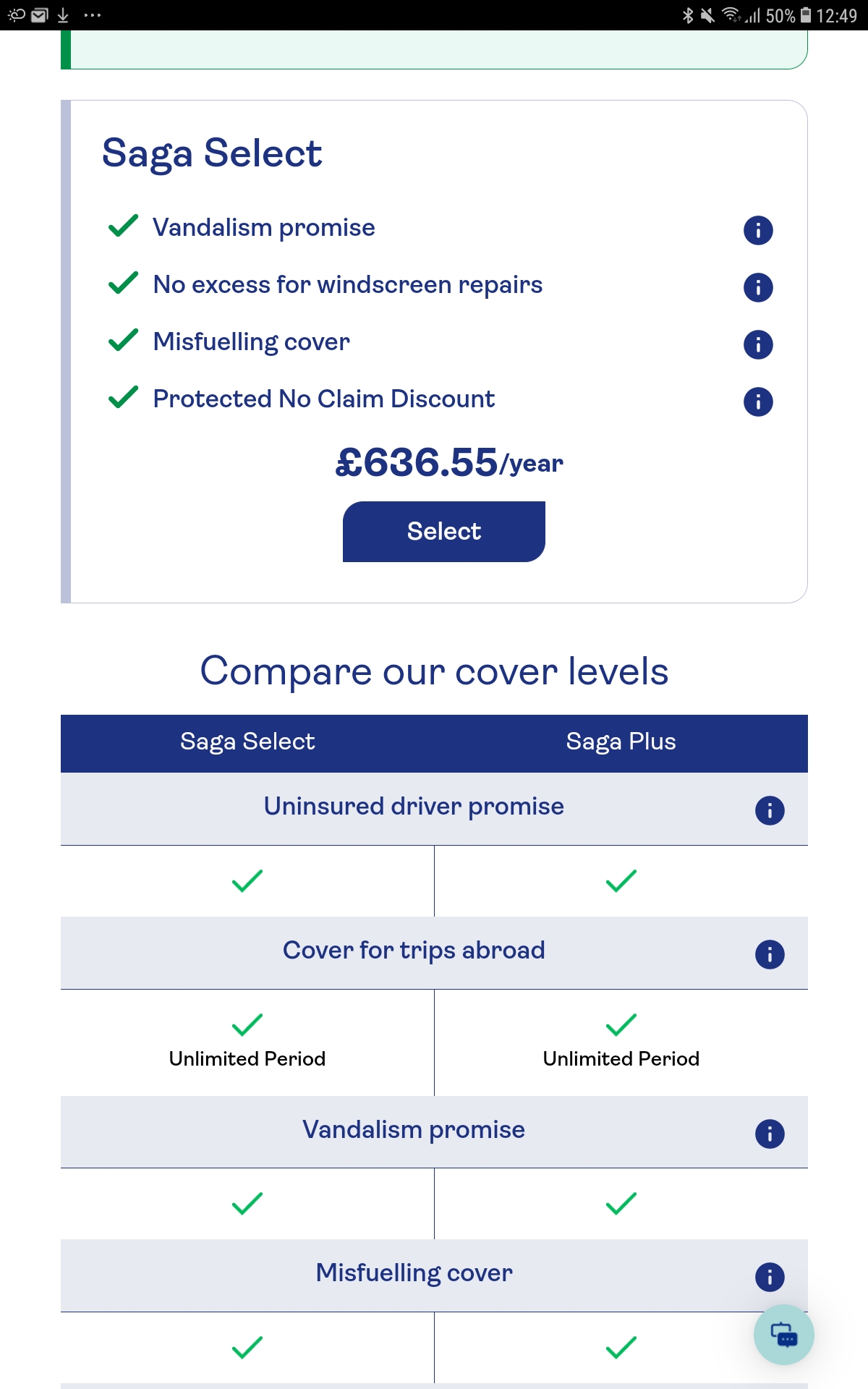Tap the Saga Select card title

pyautogui.click(x=212, y=153)
